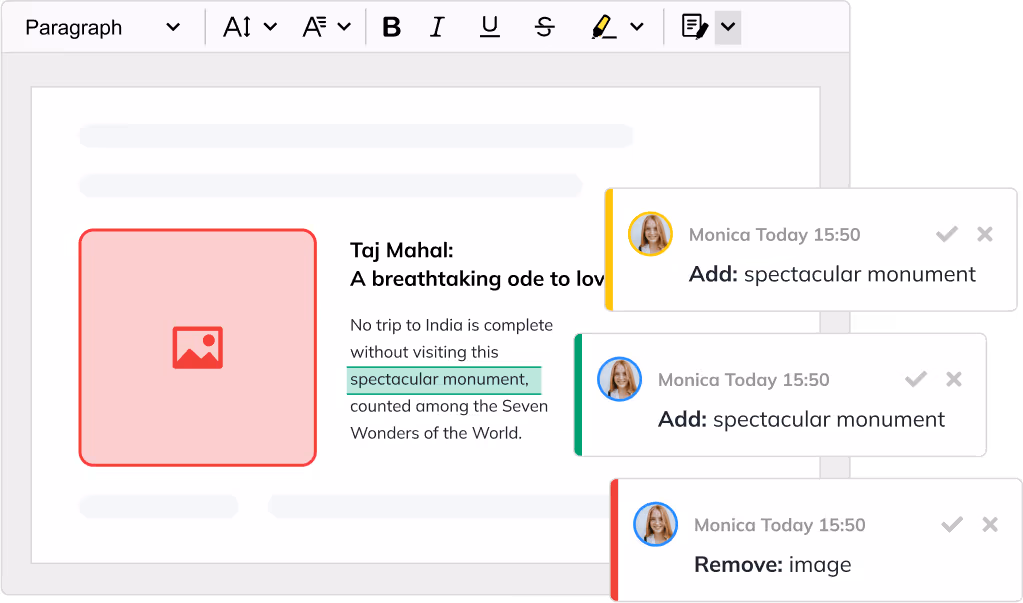Image resolution: width=1023 pixels, height=603 pixels.
Task: Open the Paragraph heading dropdown
Action: pyautogui.click(x=102, y=28)
